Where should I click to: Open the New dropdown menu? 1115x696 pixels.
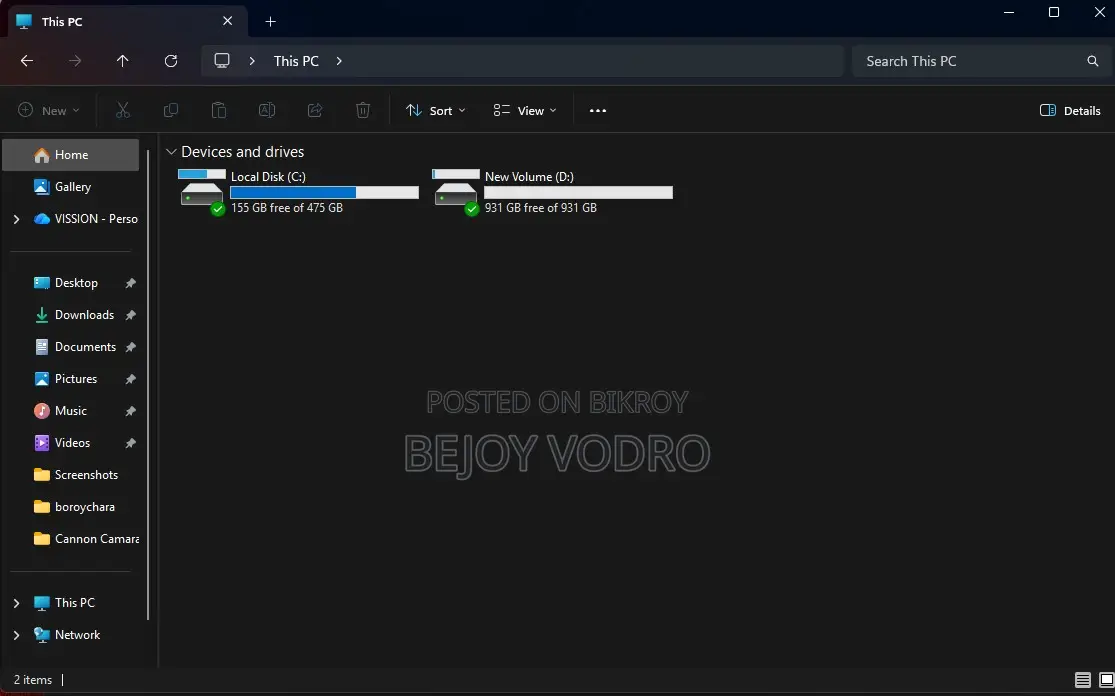pyautogui.click(x=48, y=110)
